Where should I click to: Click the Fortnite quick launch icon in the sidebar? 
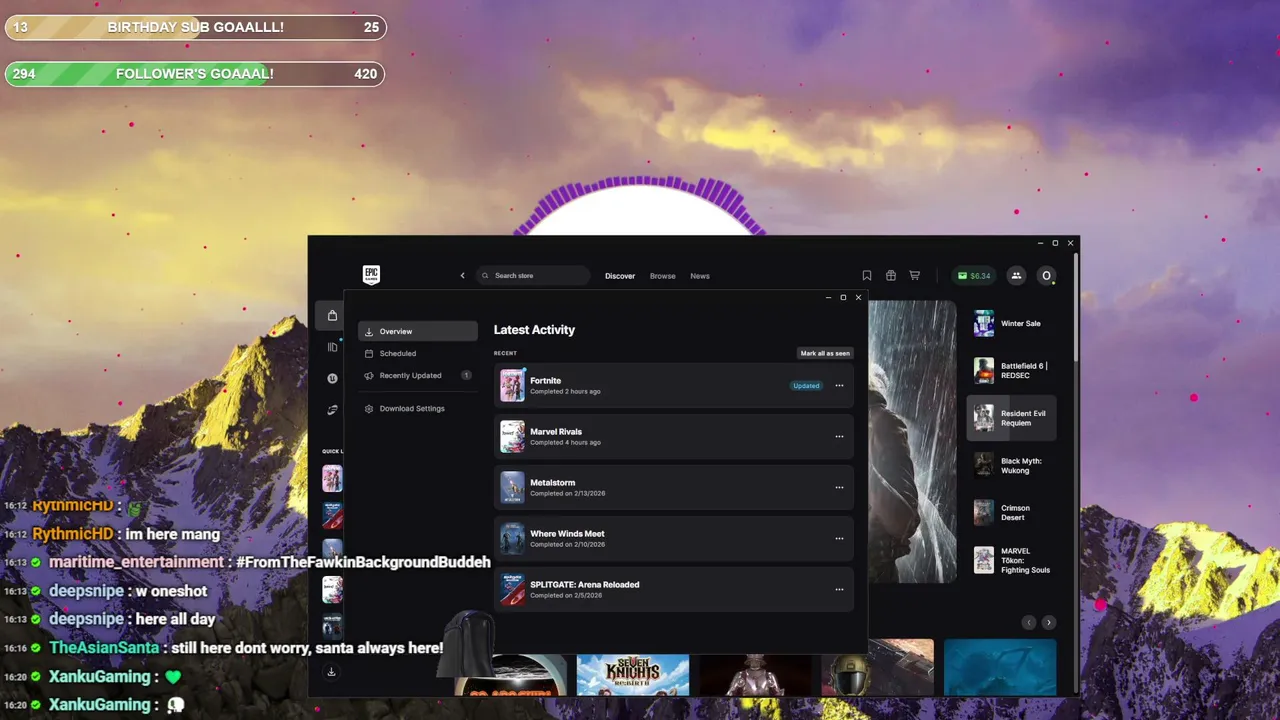[x=332, y=478]
